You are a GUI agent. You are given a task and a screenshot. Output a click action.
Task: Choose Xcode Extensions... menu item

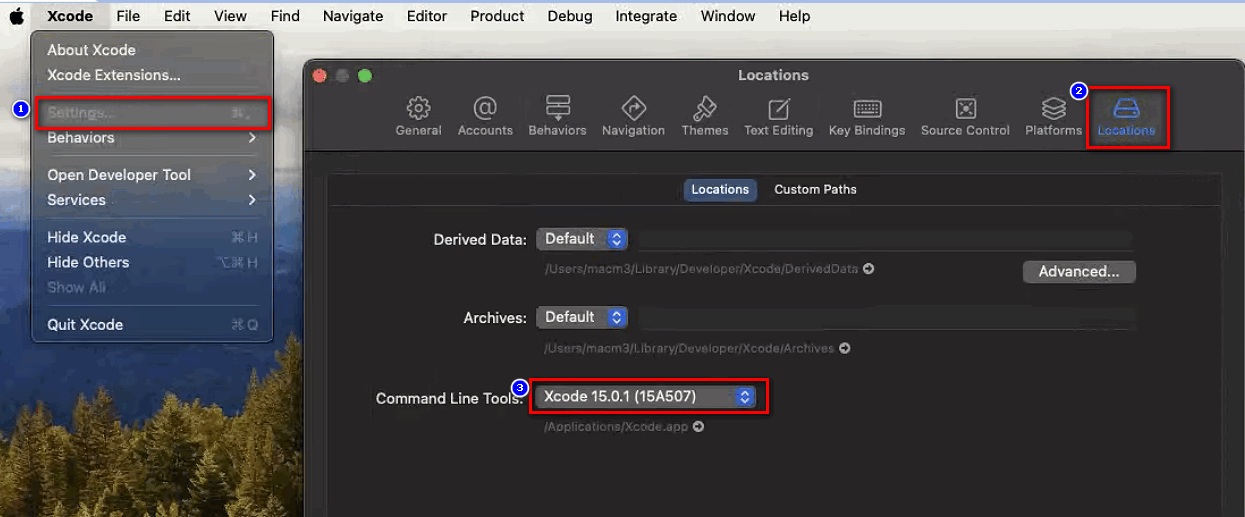[x=152, y=75]
